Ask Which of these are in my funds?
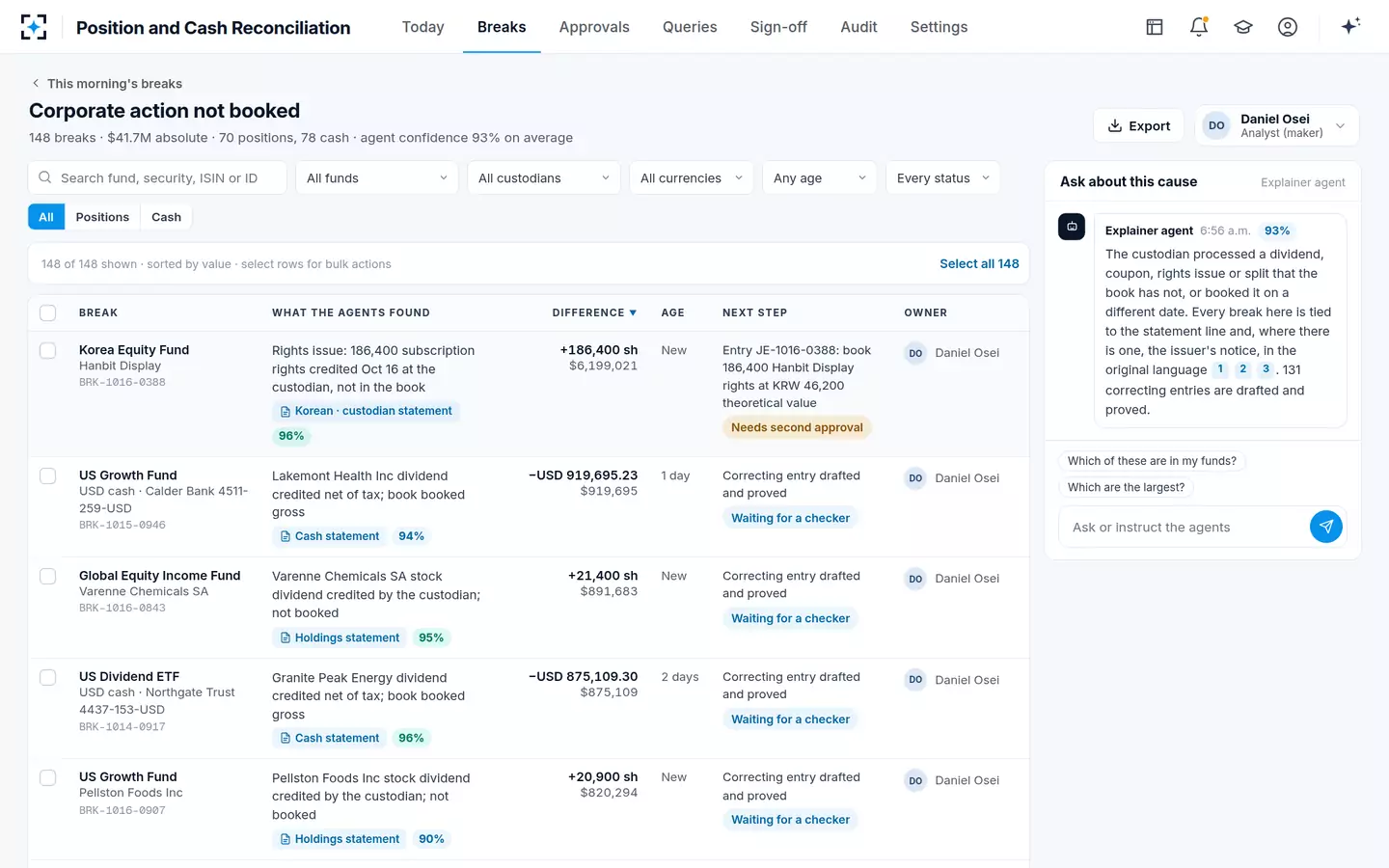Image resolution: width=1389 pixels, height=868 pixels. [1152, 461]
